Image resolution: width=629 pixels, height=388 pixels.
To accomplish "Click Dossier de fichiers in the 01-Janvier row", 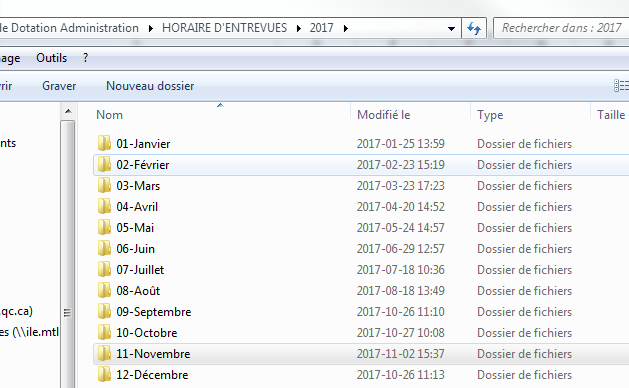I will (524, 144).
